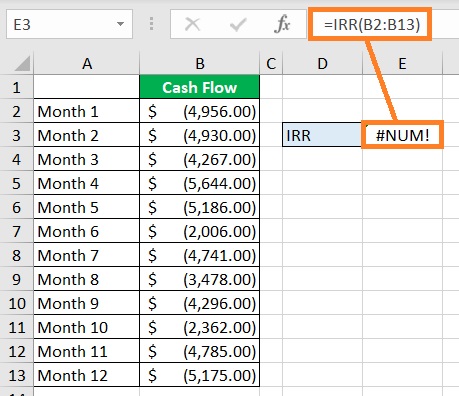The image size is (459, 396).
Task: Select the Month 2 cell
Action: pyautogui.click(x=86, y=135)
